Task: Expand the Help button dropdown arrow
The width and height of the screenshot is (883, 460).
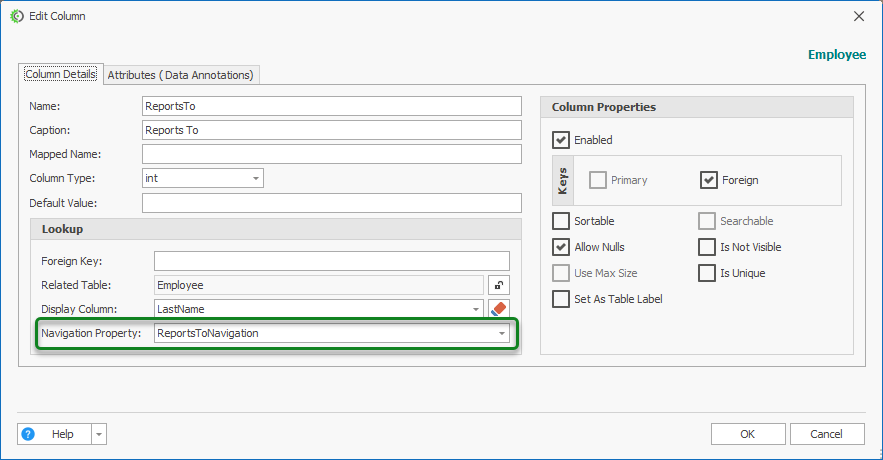Action: (98, 434)
